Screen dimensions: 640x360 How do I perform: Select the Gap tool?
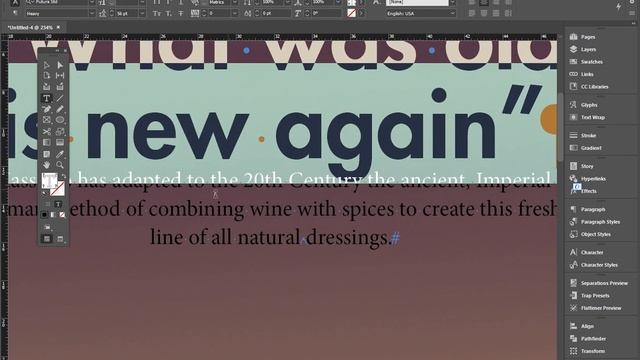click(60, 76)
